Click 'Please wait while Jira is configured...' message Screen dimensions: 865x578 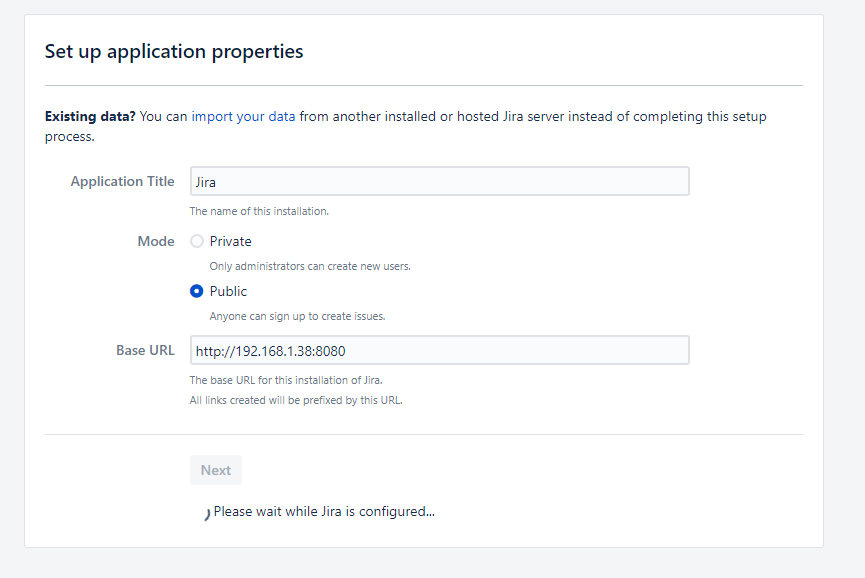click(x=324, y=511)
